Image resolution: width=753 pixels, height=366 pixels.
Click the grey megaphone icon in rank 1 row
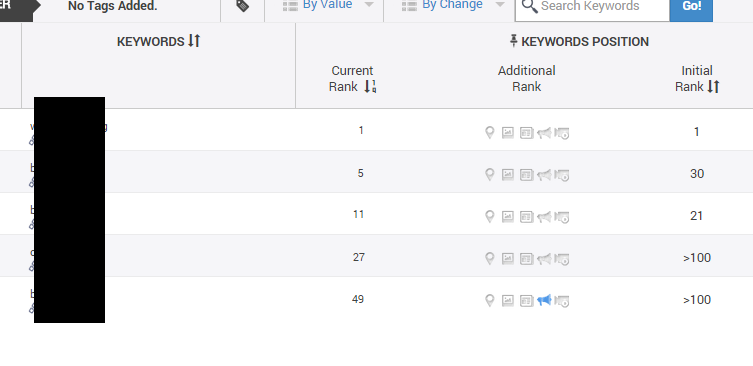coord(544,133)
